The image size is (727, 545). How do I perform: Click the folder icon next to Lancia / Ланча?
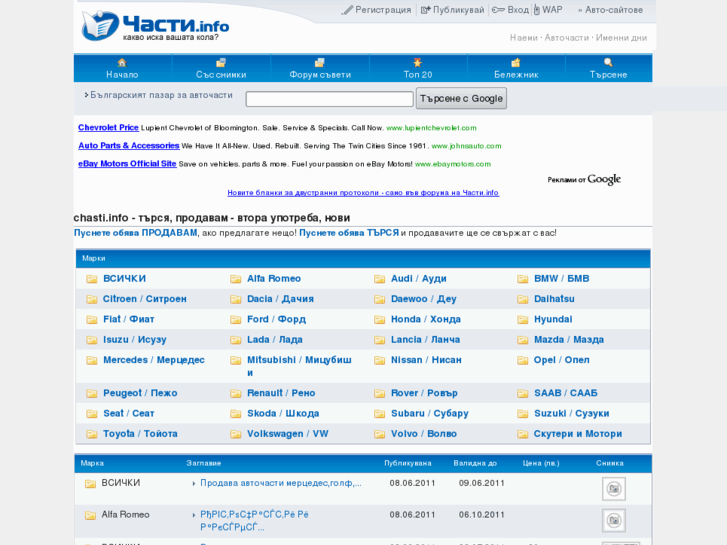click(x=380, y=340)
